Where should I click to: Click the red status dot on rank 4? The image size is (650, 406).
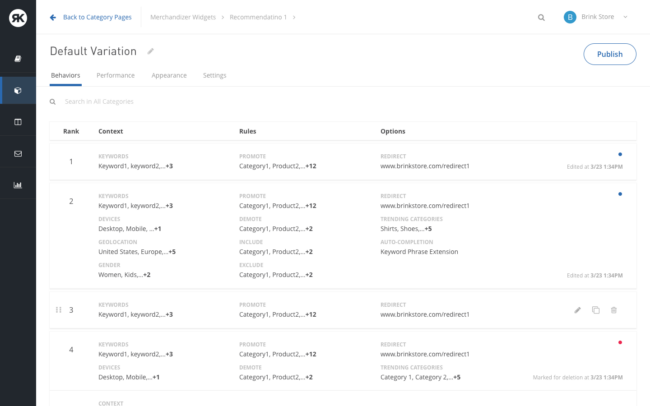point(620,342)
